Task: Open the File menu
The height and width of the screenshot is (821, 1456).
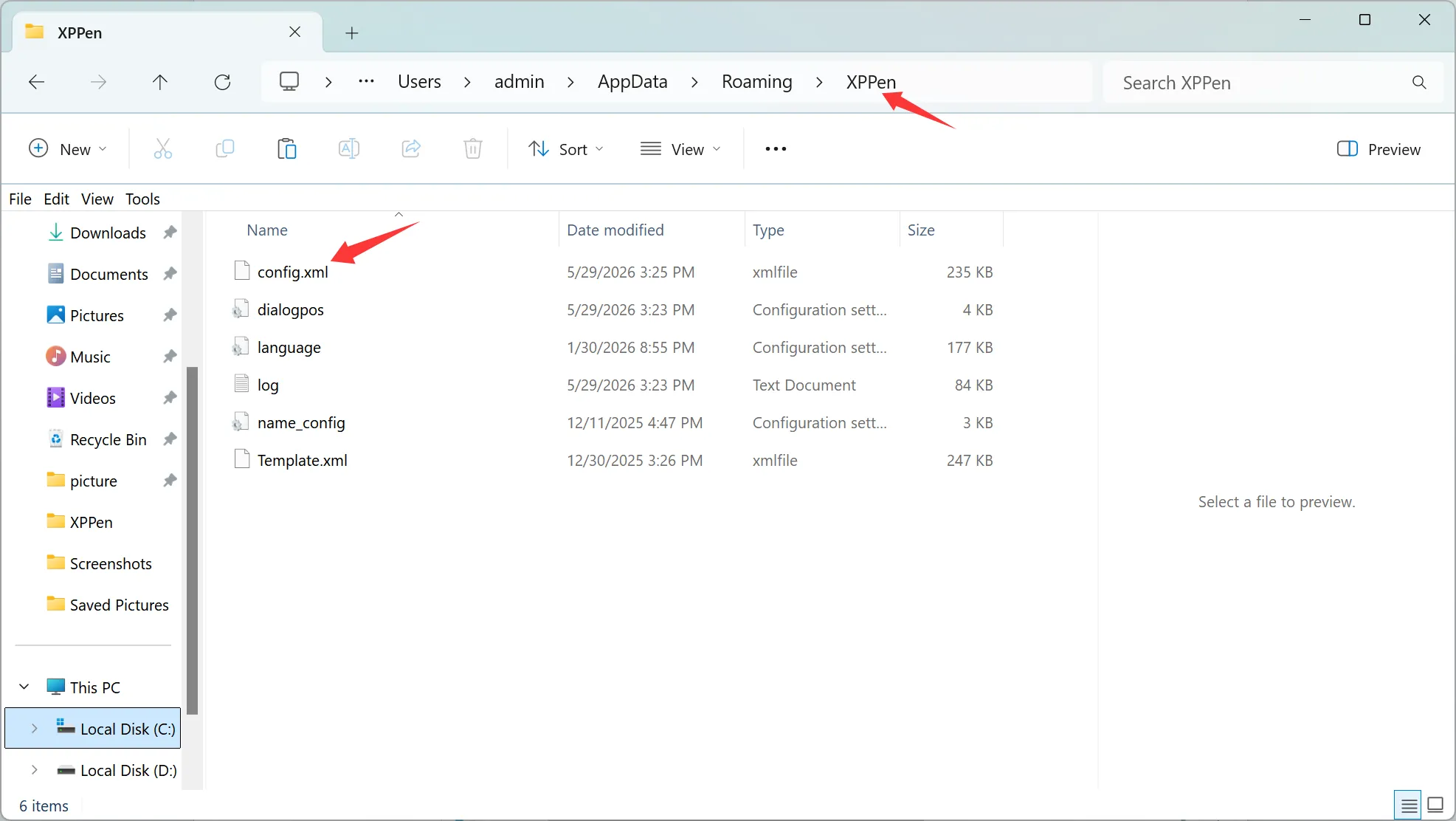Action: pyautogui.click(x=20, y=199)
